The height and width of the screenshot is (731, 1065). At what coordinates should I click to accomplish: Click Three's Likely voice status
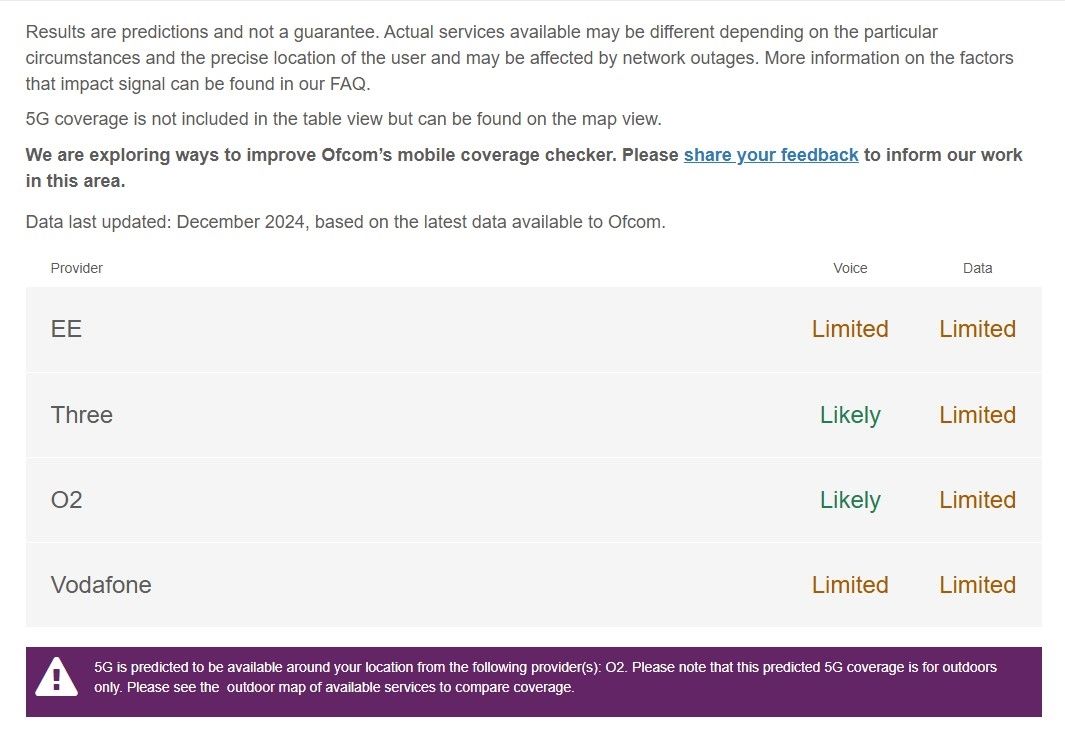click(850, 414)
